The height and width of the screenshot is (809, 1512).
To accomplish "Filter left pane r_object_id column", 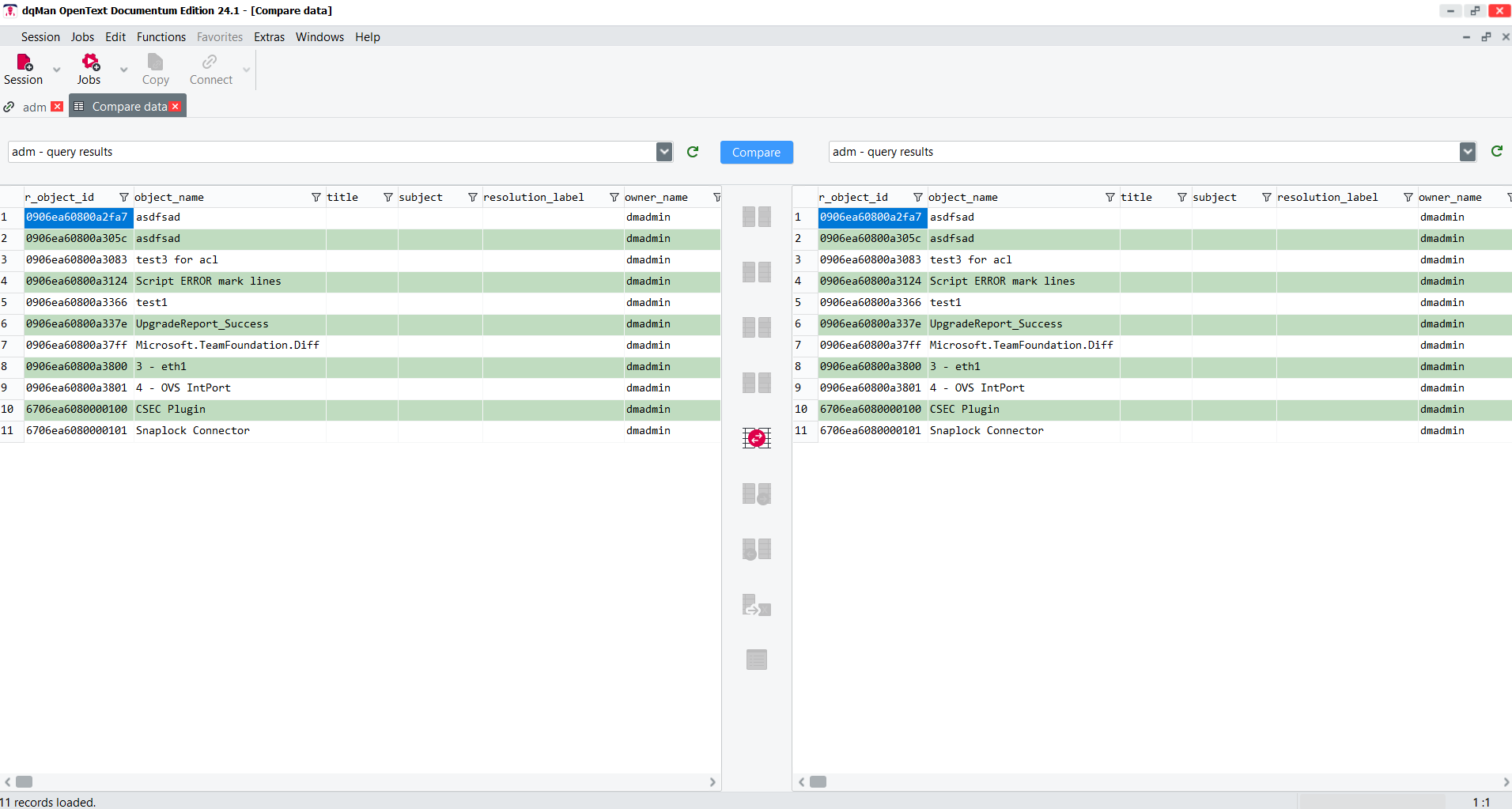I will click(x=124, y=198).
